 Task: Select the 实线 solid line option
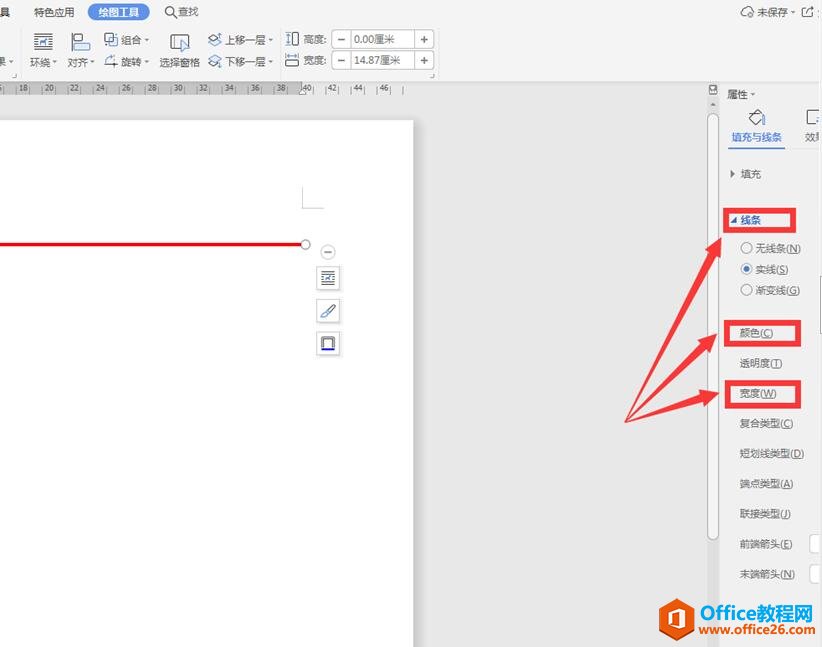pos(746,269)
